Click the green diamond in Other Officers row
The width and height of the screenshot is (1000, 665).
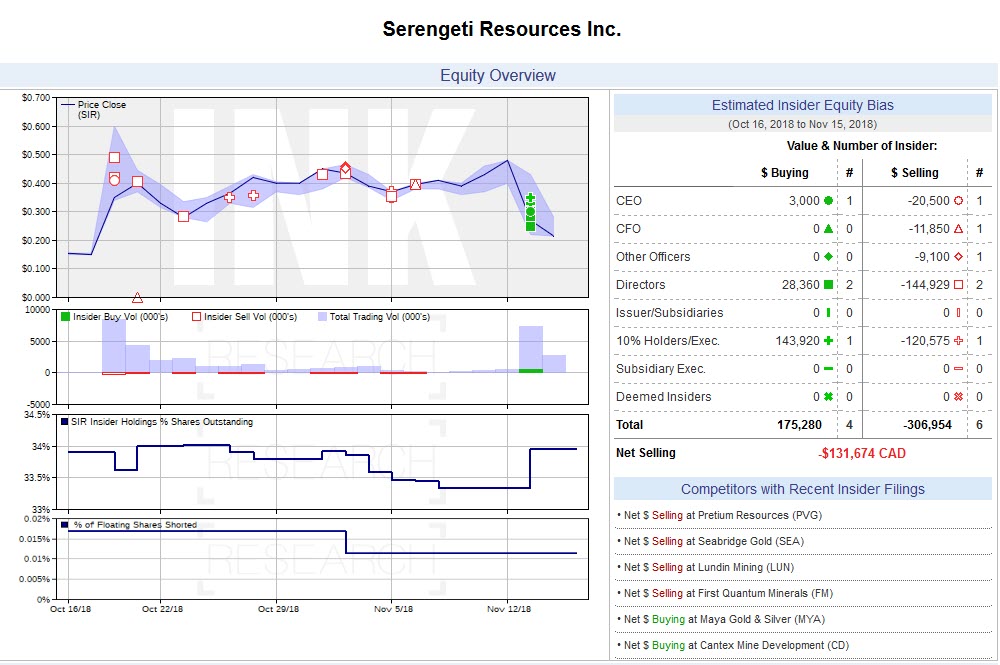(x=828, y=257)
